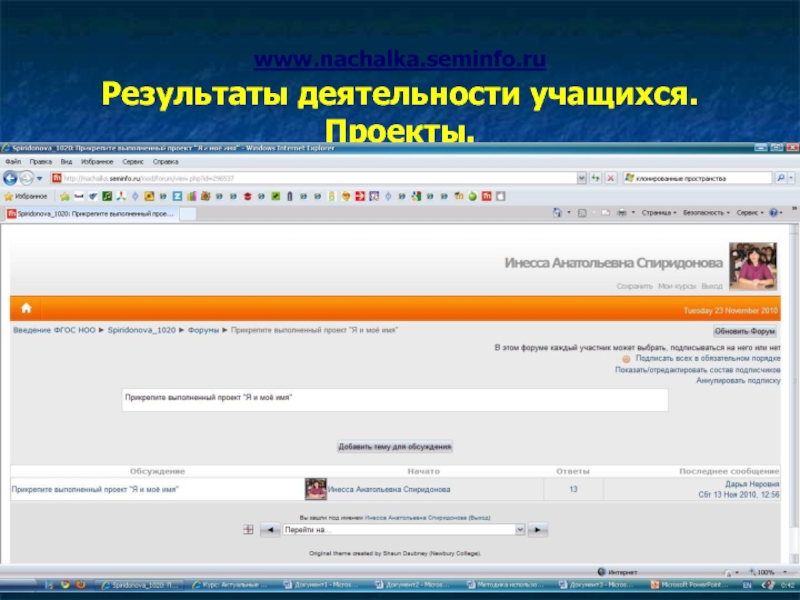Click the 13 replies count link
Image resolution: width=800 pixels, height=600 pixels.
[573, 489]
